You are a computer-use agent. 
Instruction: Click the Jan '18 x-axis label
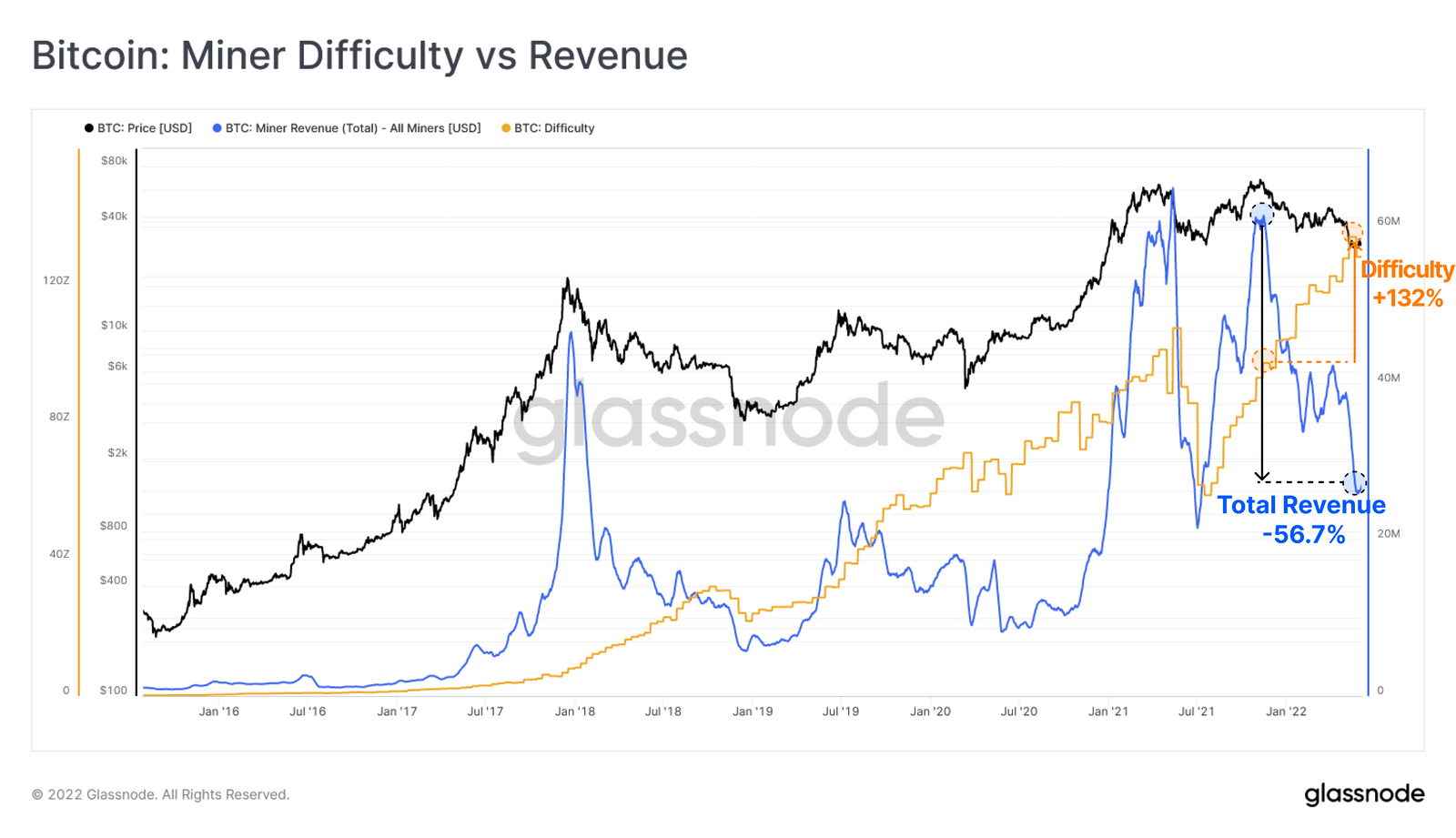[575, 712]
